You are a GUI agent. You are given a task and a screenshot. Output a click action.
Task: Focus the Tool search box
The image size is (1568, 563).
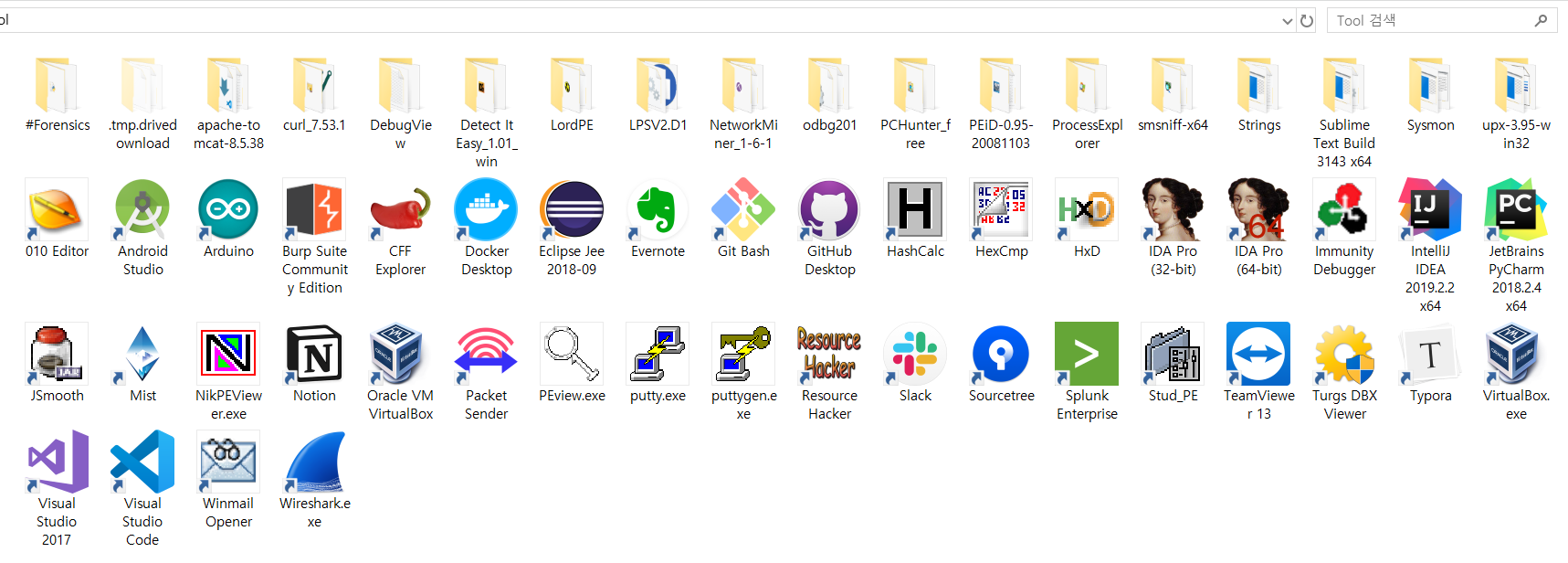point(1442,20)
